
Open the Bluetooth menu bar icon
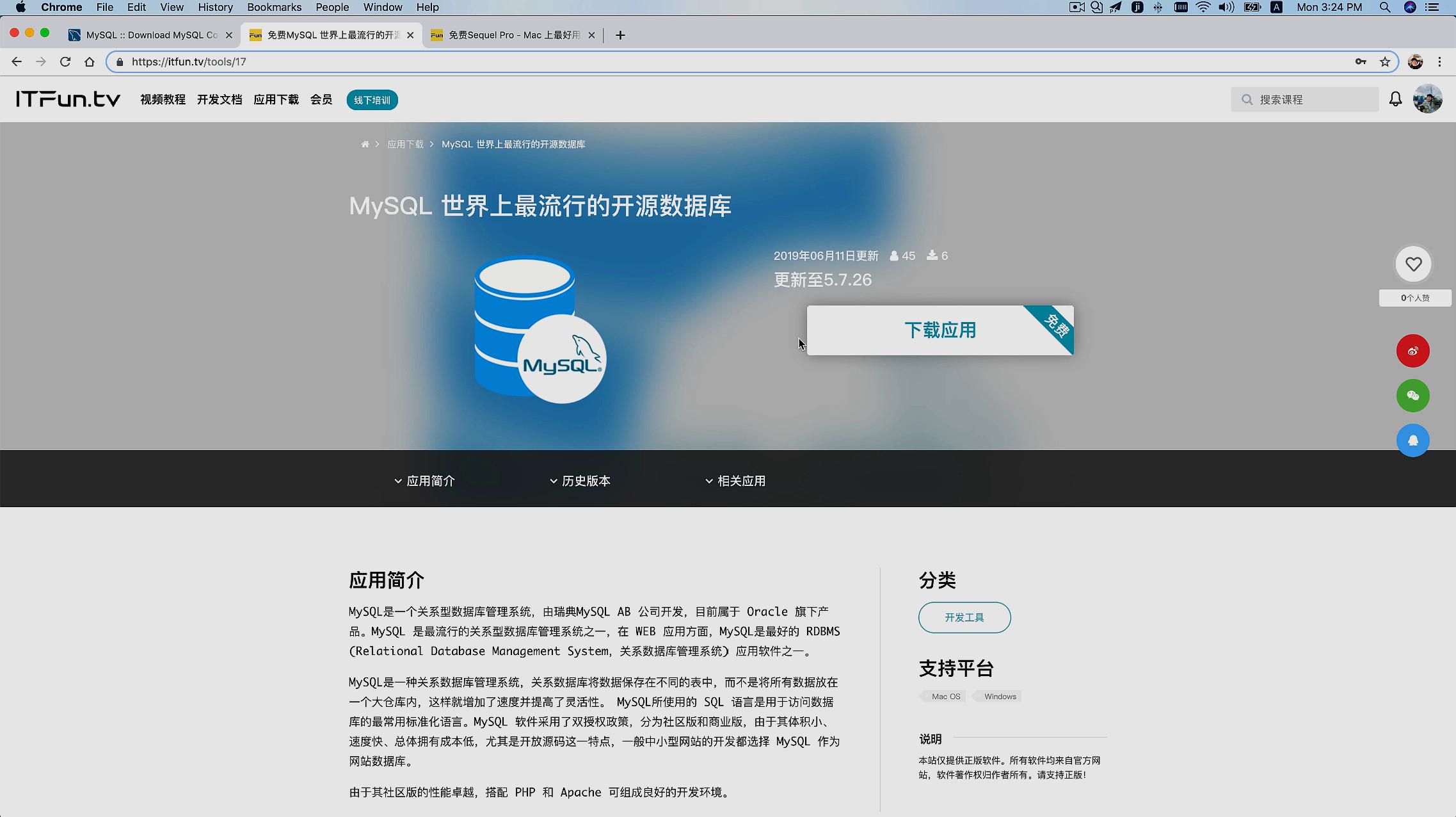1158,8
